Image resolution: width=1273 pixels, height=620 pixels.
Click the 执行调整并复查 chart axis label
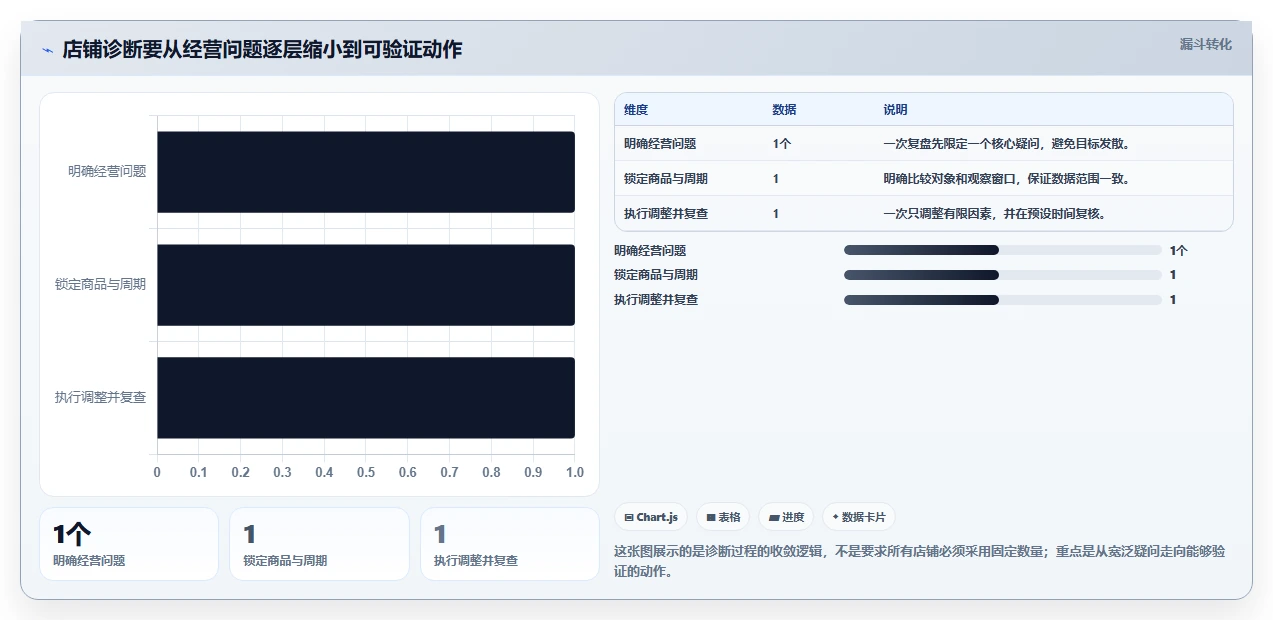coord(100,398)
